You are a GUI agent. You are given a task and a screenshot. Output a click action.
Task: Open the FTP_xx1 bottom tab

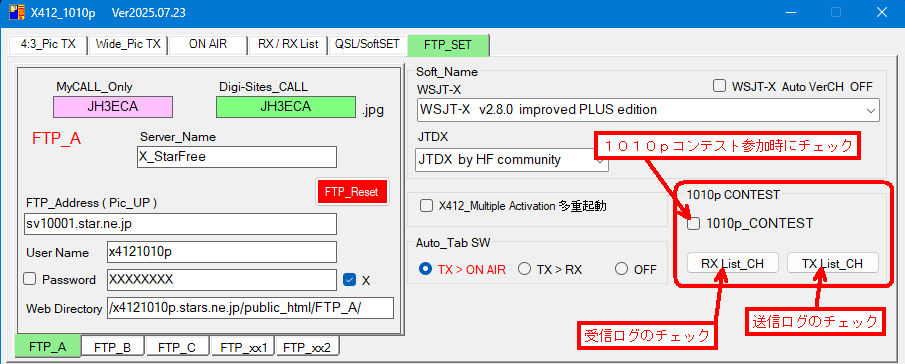click(242, 347)
